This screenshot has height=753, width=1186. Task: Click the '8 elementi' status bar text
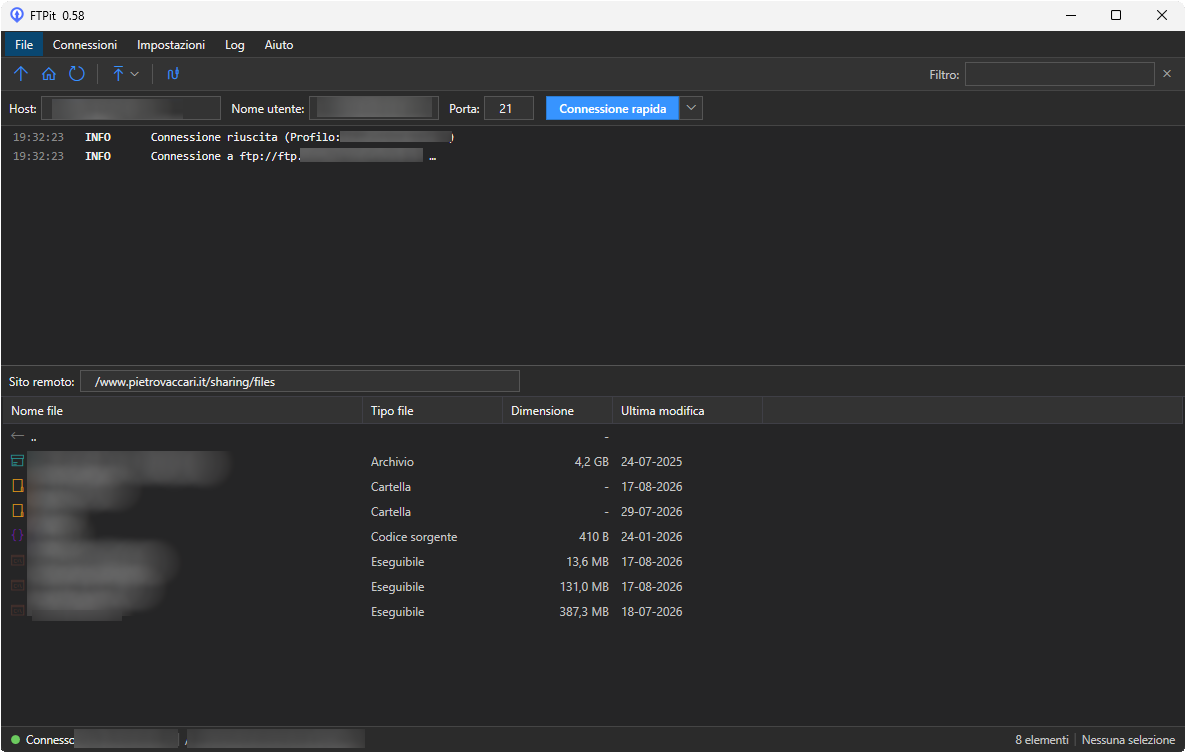[x=1042, y=739]
